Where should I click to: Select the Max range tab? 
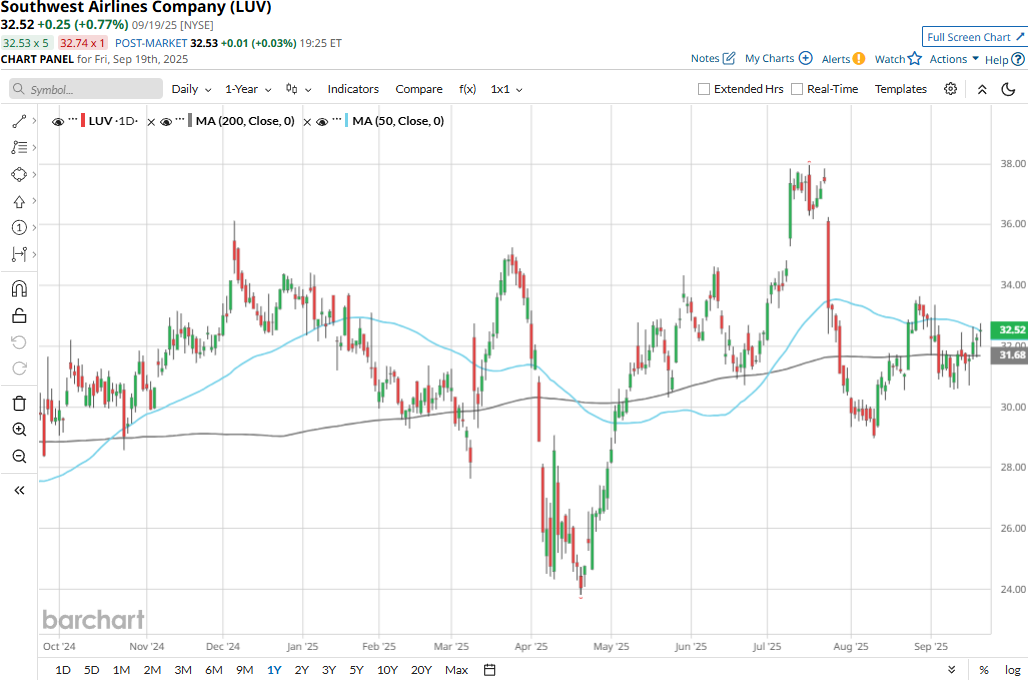(456, 670)
